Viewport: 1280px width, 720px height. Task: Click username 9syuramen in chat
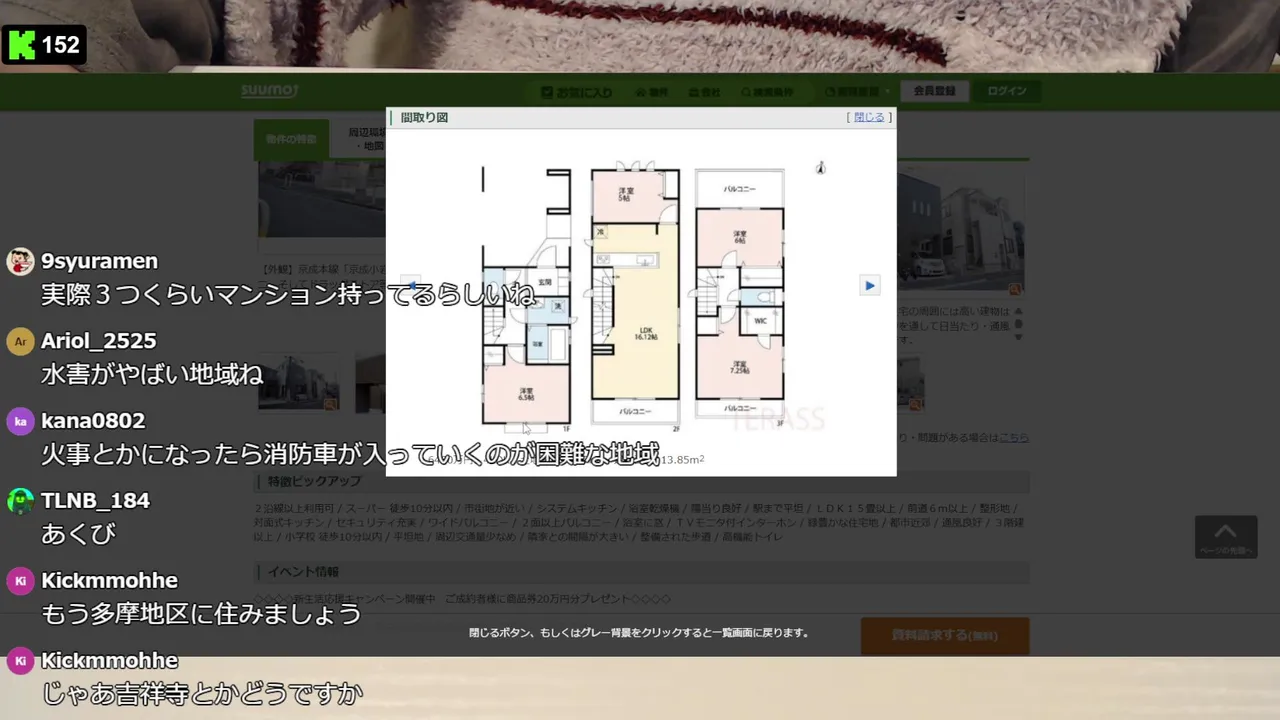pyautogui.click(x=99, y=261)
